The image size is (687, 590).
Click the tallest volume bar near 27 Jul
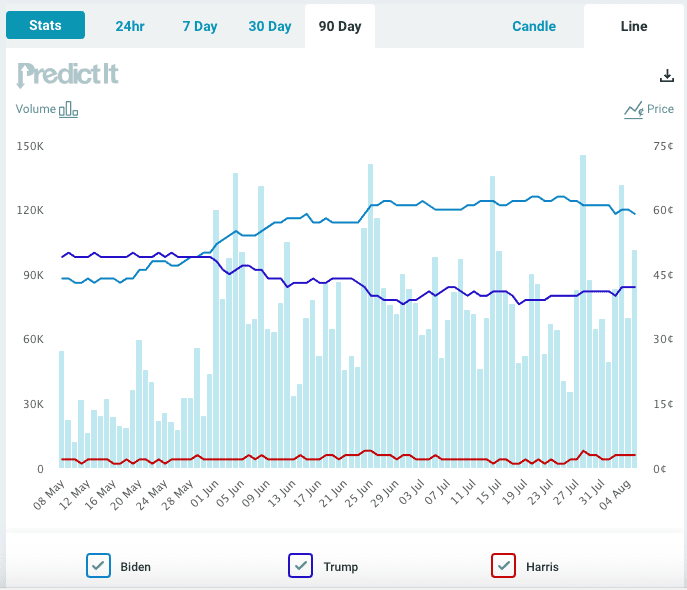click(583, 310)
